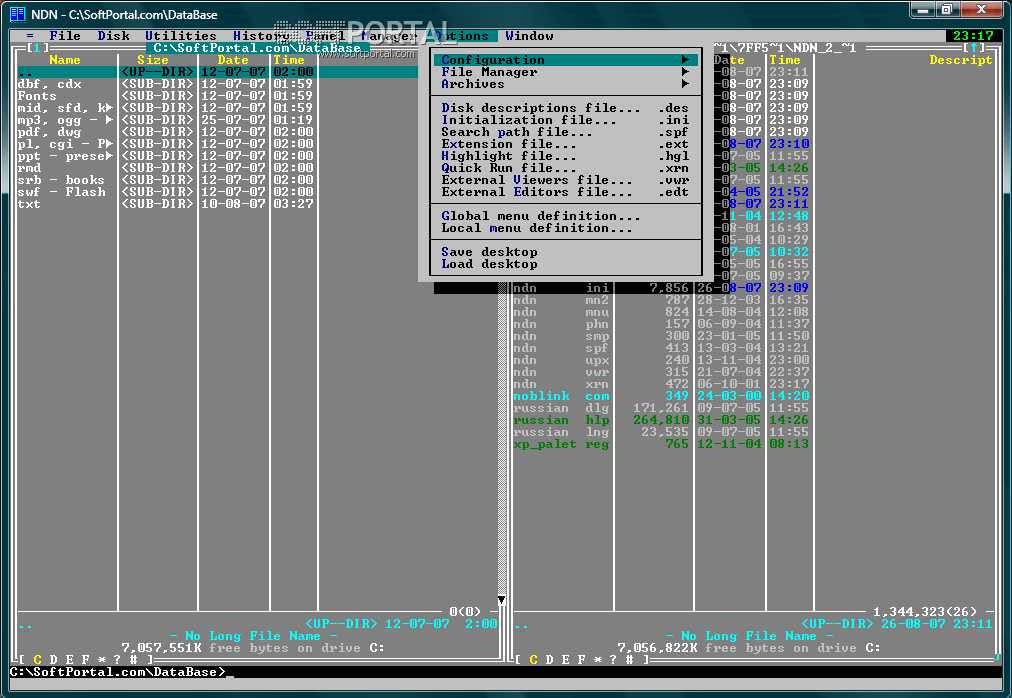Select the '..' UP--DIR row in left panel

pyautogui.click(x=218, y=72)
